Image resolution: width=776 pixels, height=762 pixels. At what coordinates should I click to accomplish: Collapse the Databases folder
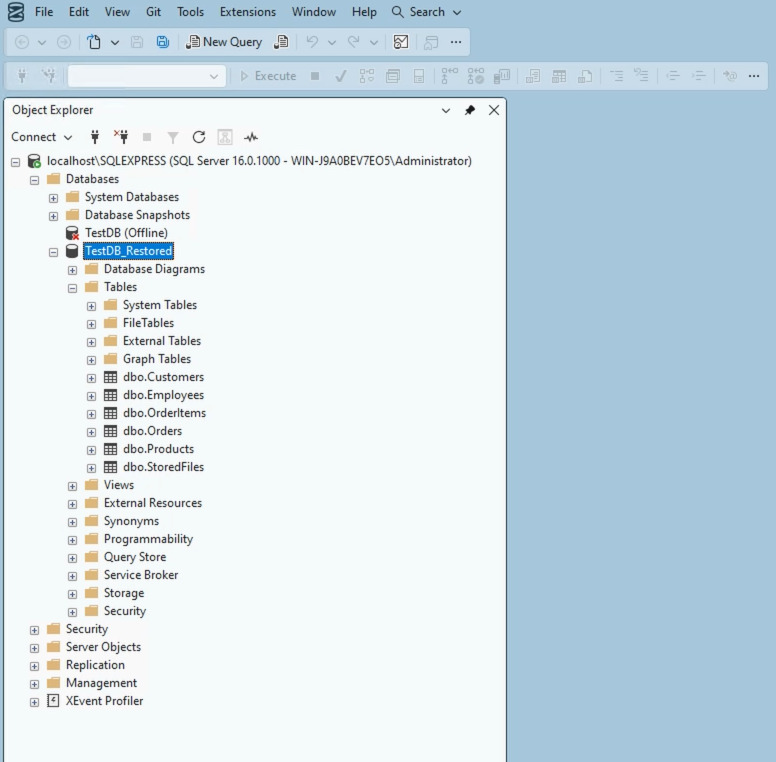coord(34,180)
